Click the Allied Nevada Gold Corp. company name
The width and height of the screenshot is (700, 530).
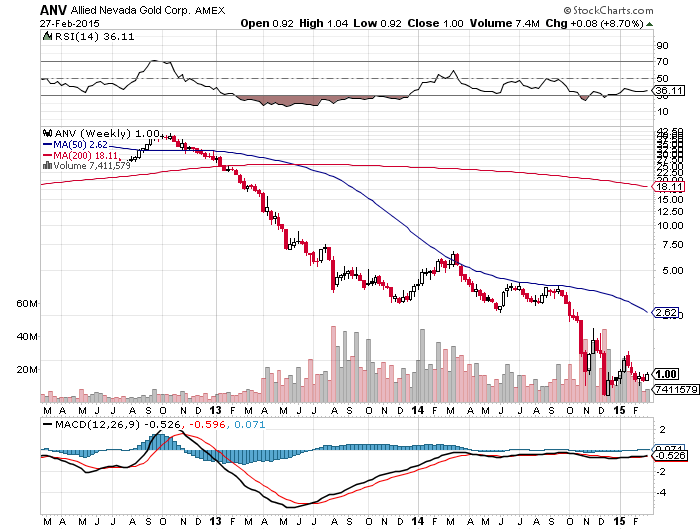tap(131, 10)
